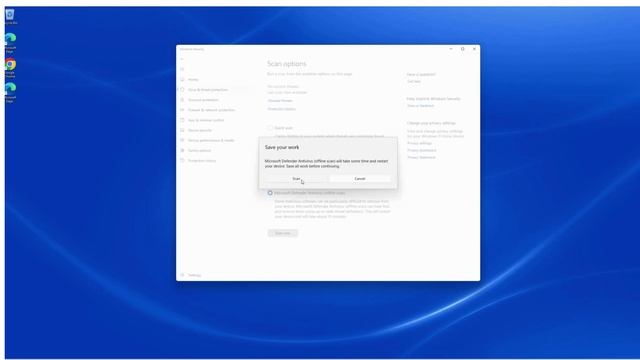The height and width of the screenshot is (360, 640).
Task: Open the Allowed threats link
Action: coord(280,100)
